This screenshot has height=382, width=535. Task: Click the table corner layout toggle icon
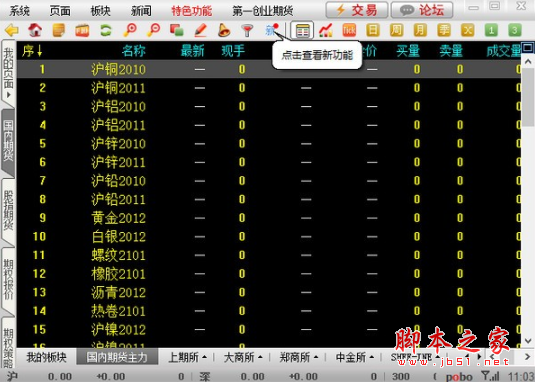(x=527, y=47)
